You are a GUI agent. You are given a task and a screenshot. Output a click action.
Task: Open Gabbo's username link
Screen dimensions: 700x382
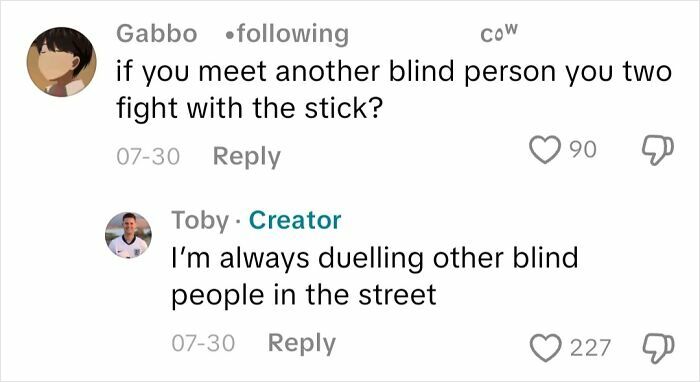(x=157, y=34)
